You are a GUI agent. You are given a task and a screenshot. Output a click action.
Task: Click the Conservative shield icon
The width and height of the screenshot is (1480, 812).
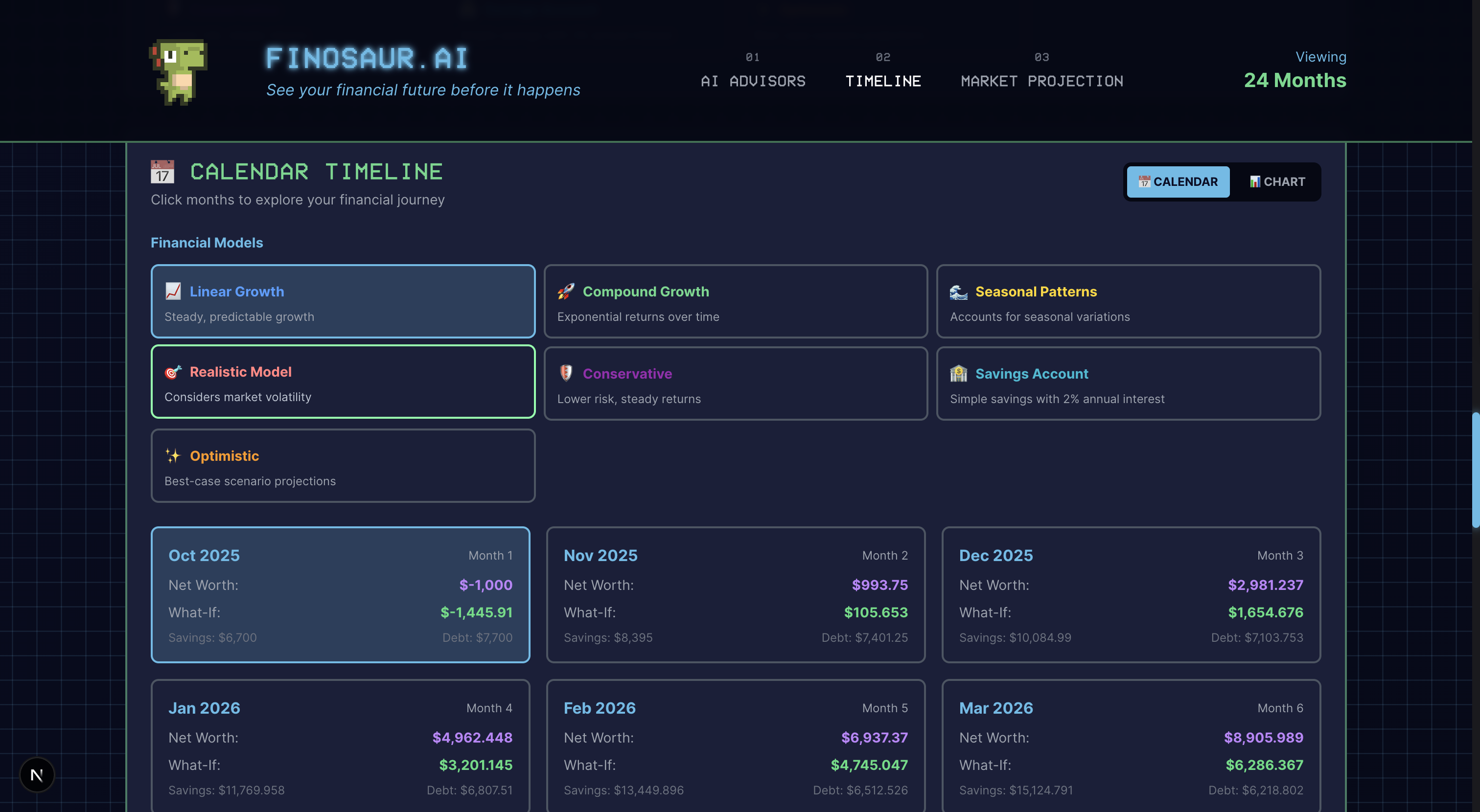click(566, 373)
